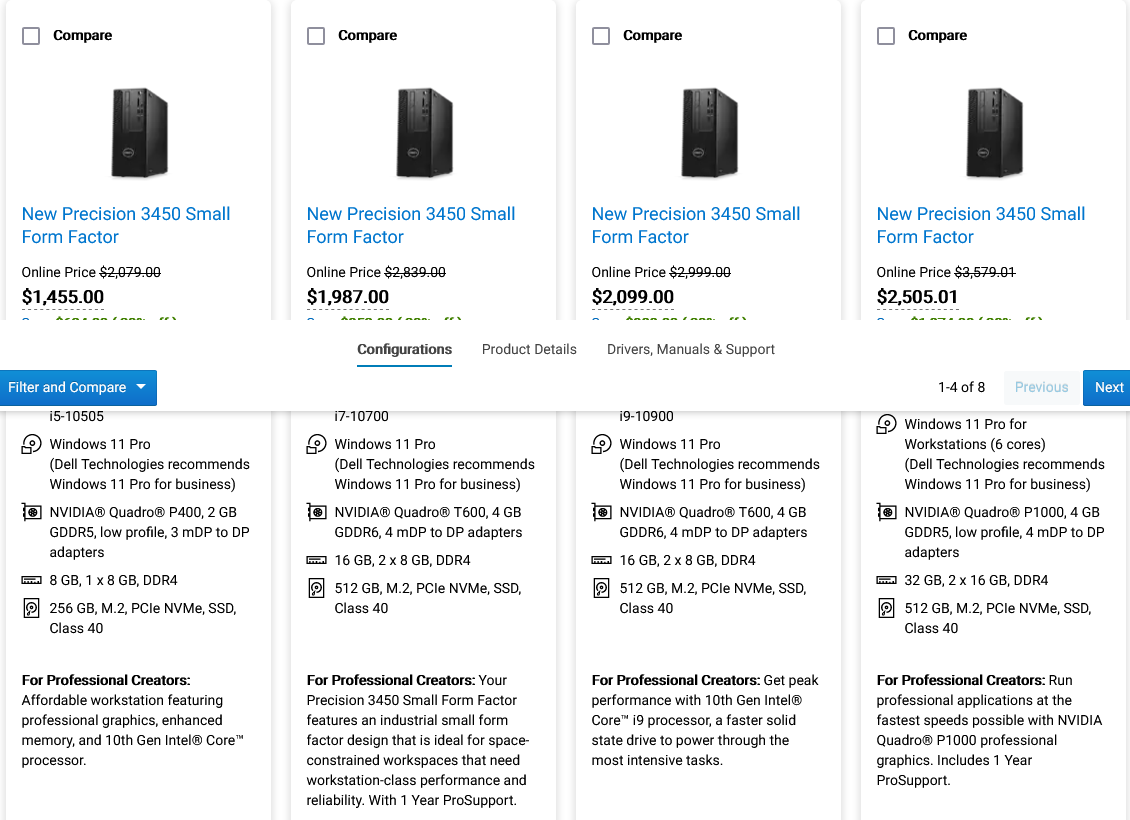Click the $2,505.01 price
Image resolution: width=1130 pixels, height=820 pixels.
pos(917,297)
